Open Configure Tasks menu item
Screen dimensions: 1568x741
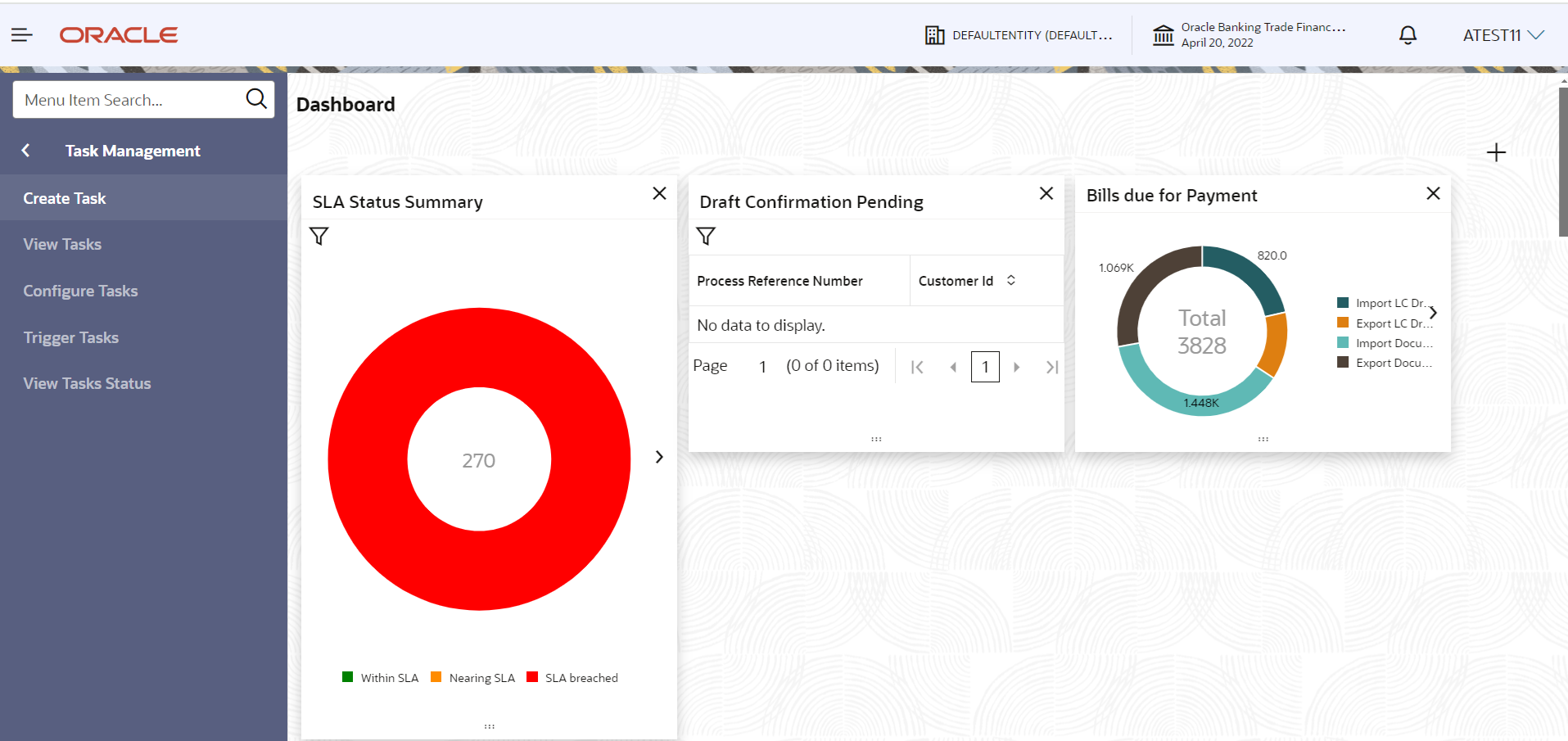click(143, 291)
